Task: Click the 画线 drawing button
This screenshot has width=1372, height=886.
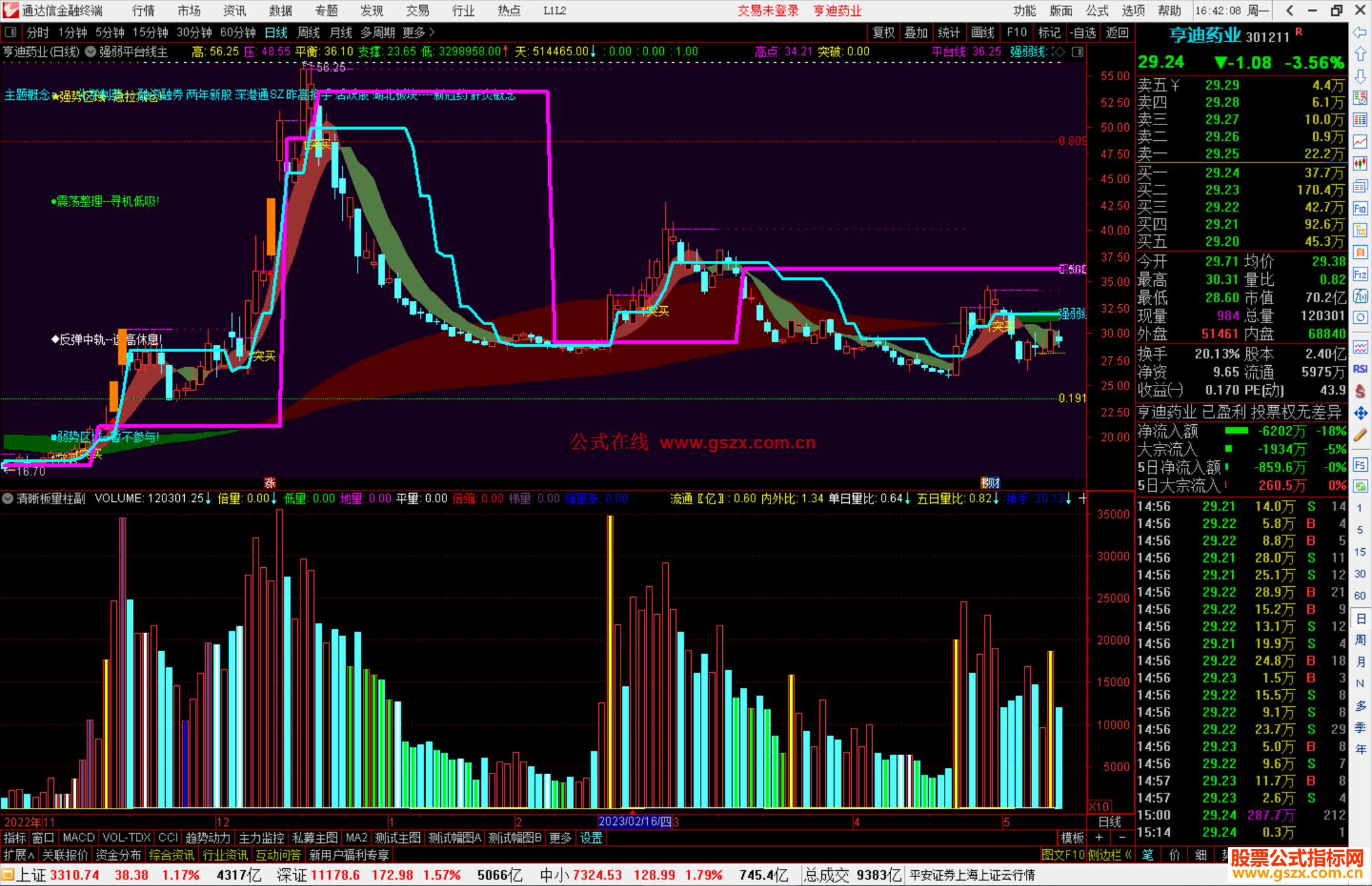Action: (983, 32)
